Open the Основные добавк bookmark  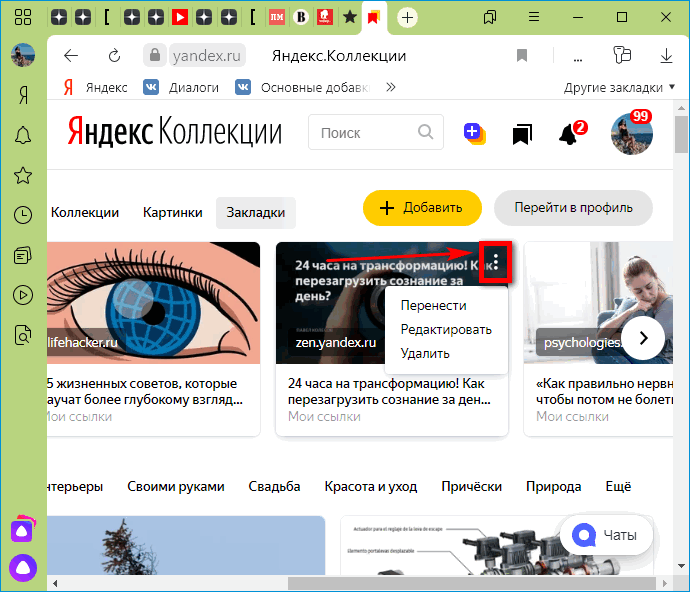tap(303, 88)
